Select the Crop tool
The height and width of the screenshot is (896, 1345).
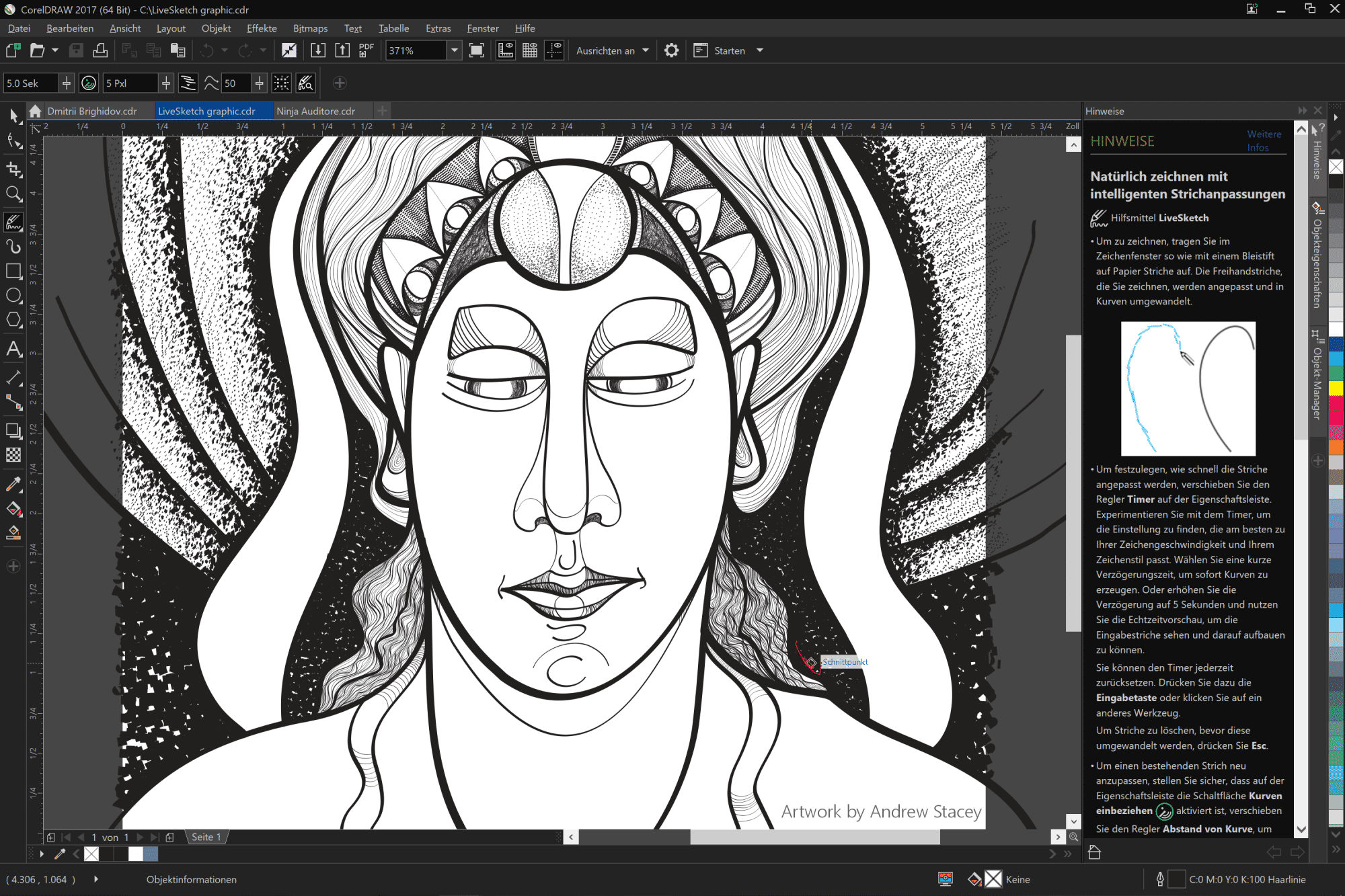[13, 169]
